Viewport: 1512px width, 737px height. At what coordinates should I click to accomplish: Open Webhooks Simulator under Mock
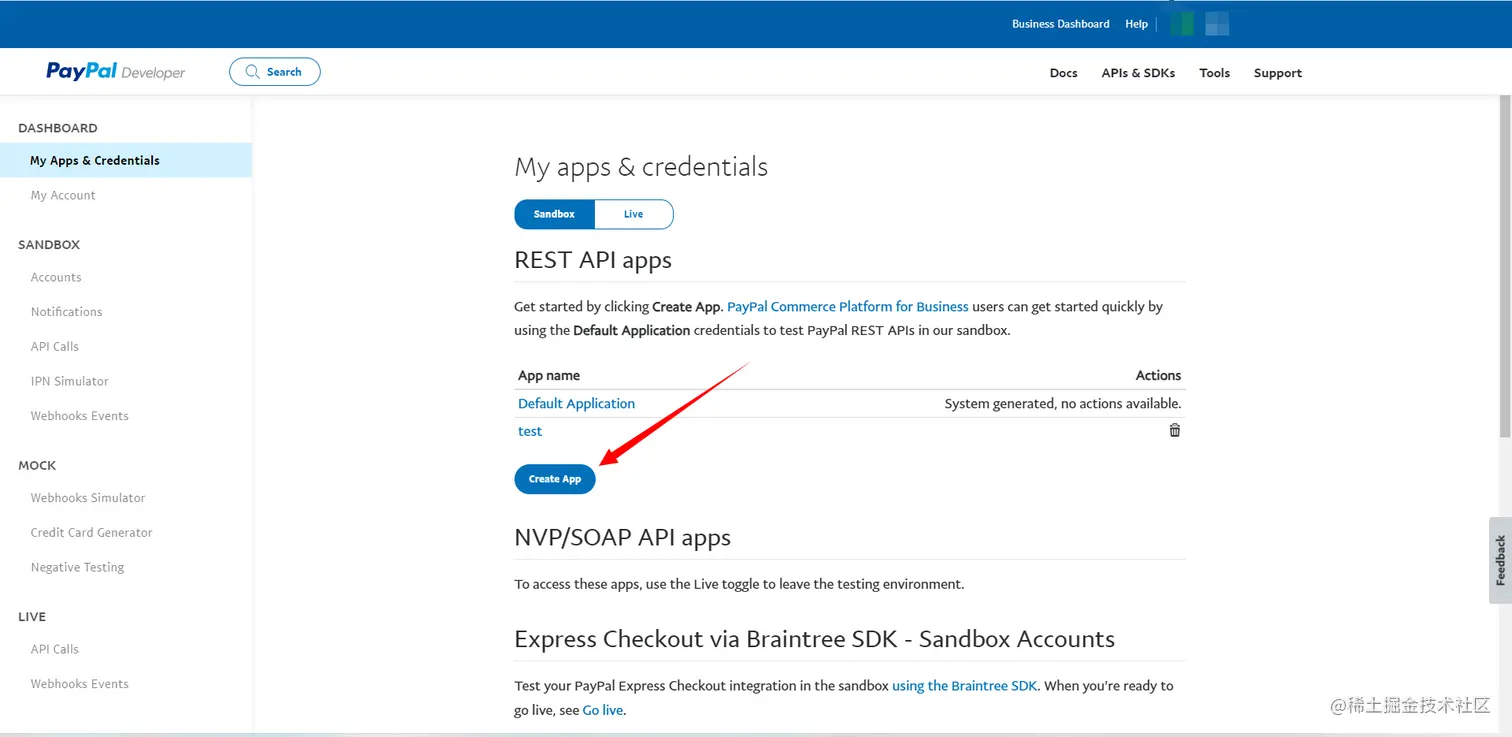click(x=88, y=497)
